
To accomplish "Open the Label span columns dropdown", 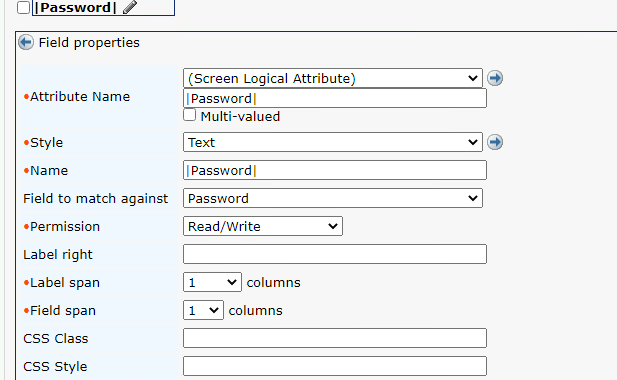I will click(212, 282).
